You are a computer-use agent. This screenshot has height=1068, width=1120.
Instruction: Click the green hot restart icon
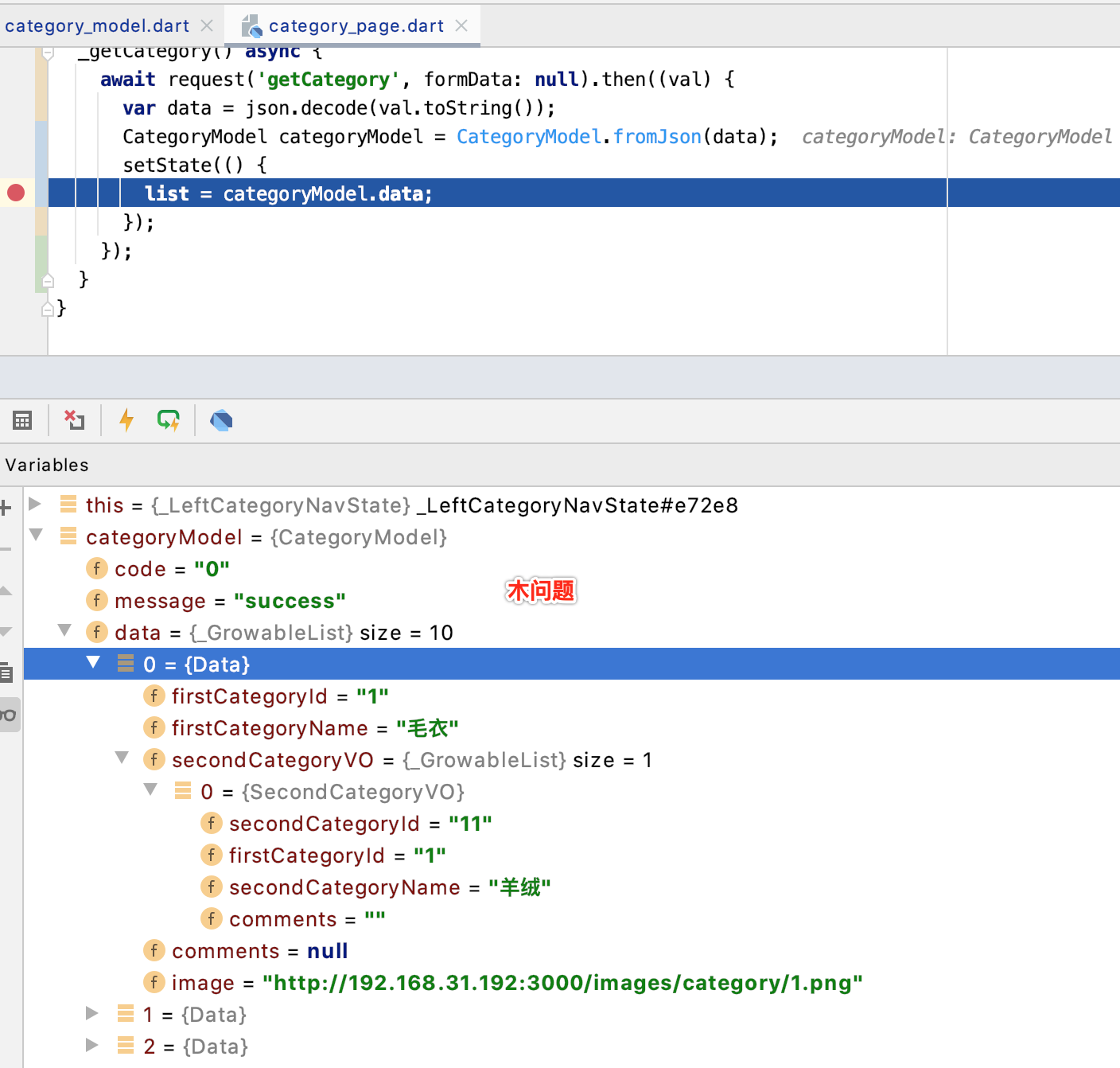tap(169, 420)
